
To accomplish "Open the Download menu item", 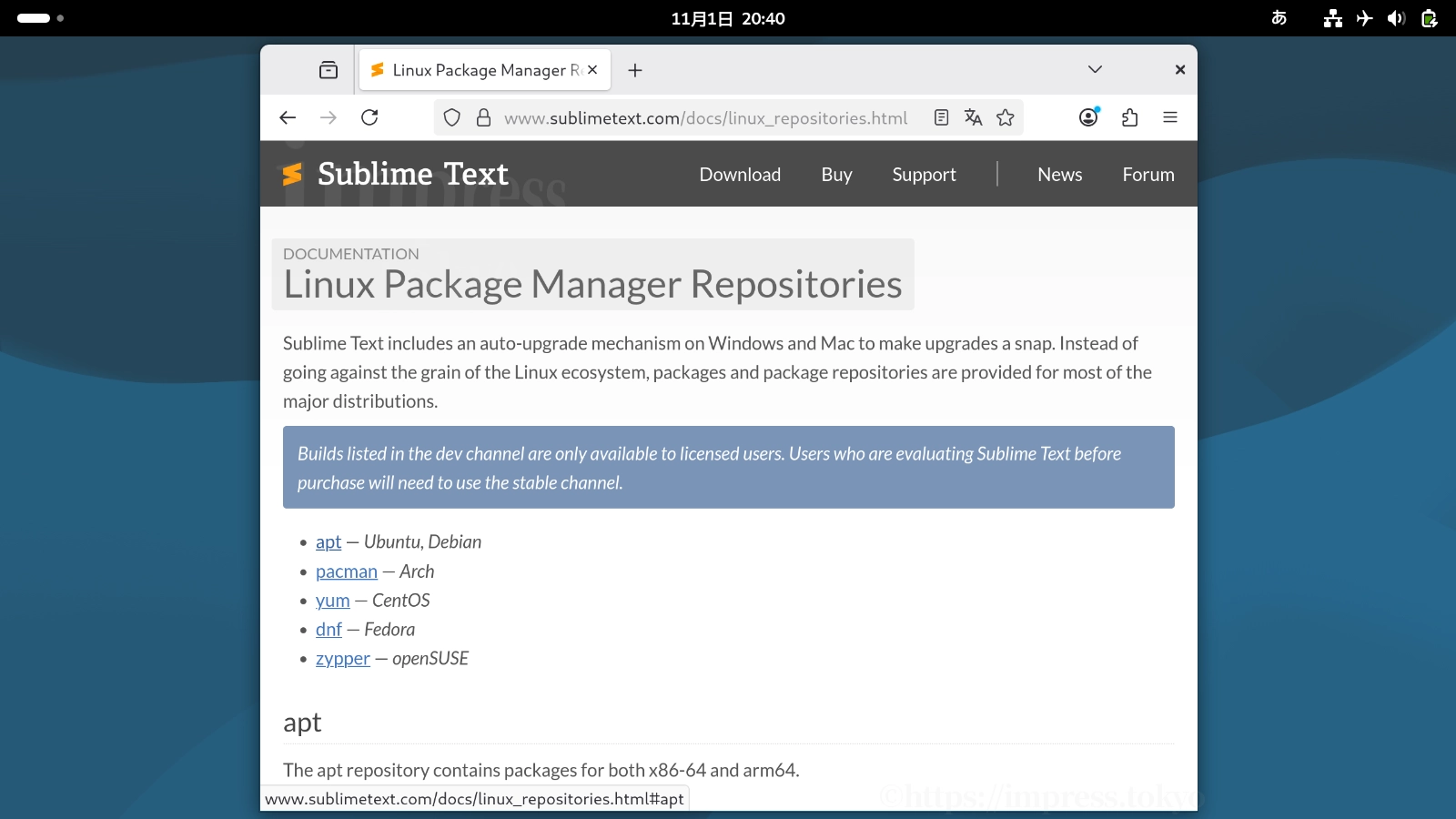I will click(x=740, y=175).
